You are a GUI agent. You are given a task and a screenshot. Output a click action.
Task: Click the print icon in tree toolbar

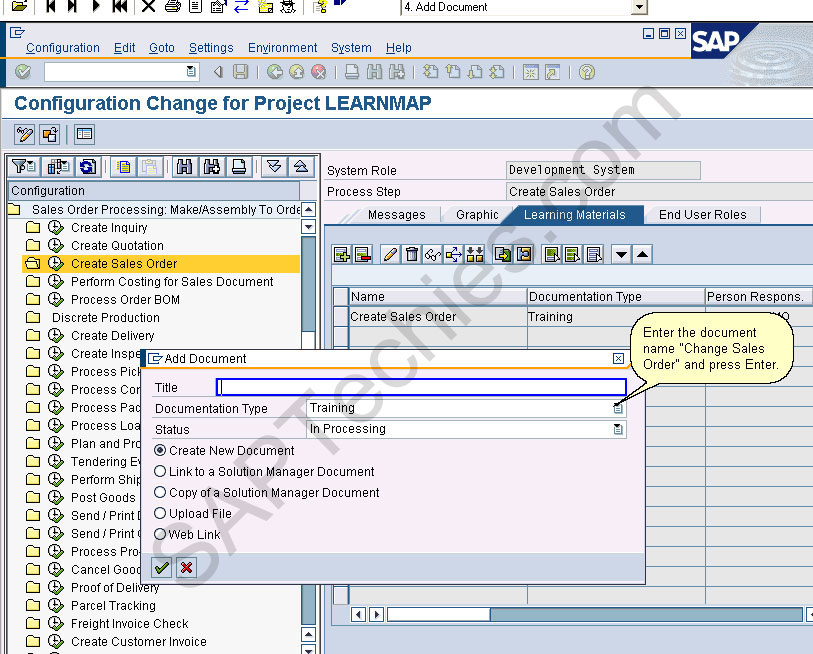click(239, 167)
